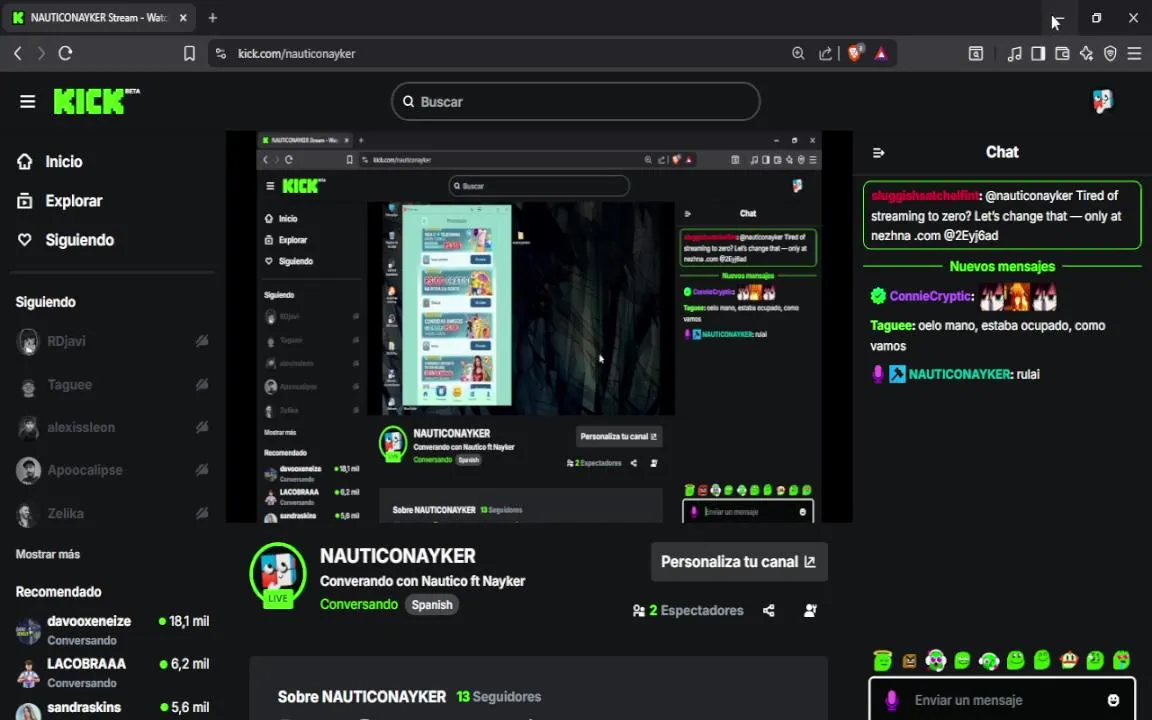This screenshot has width=1152, height=720.
Task: Open a new browser tab
Action: click(x=212, y=18)
